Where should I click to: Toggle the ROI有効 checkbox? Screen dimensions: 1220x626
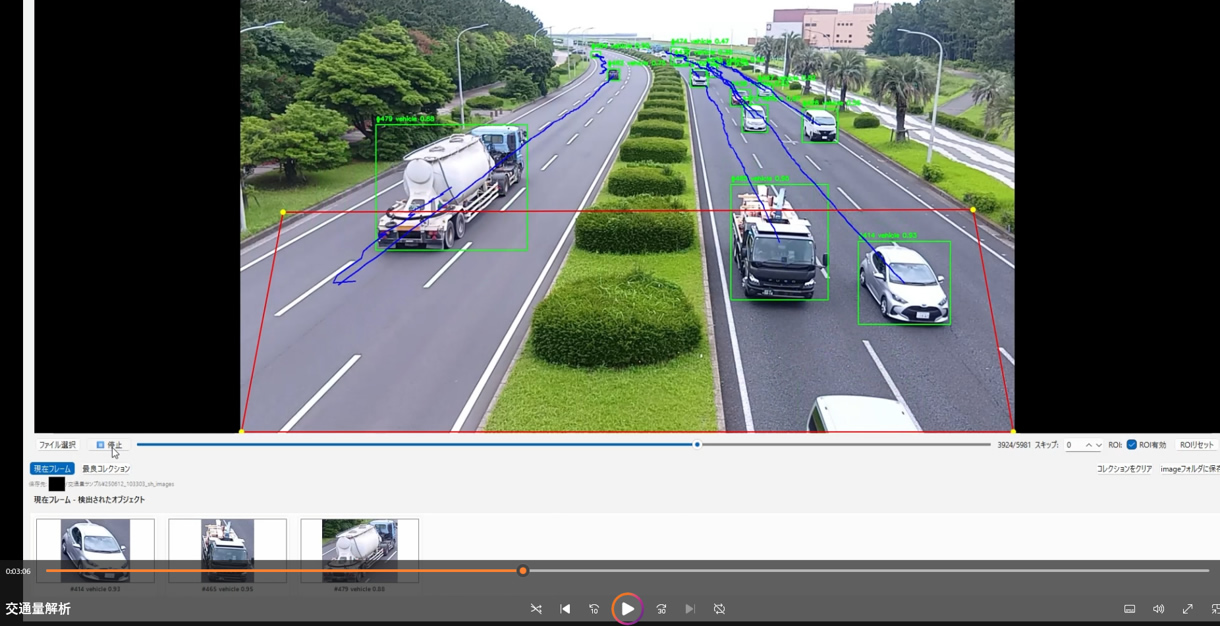pyautogui.click(x=1131, y=445)
